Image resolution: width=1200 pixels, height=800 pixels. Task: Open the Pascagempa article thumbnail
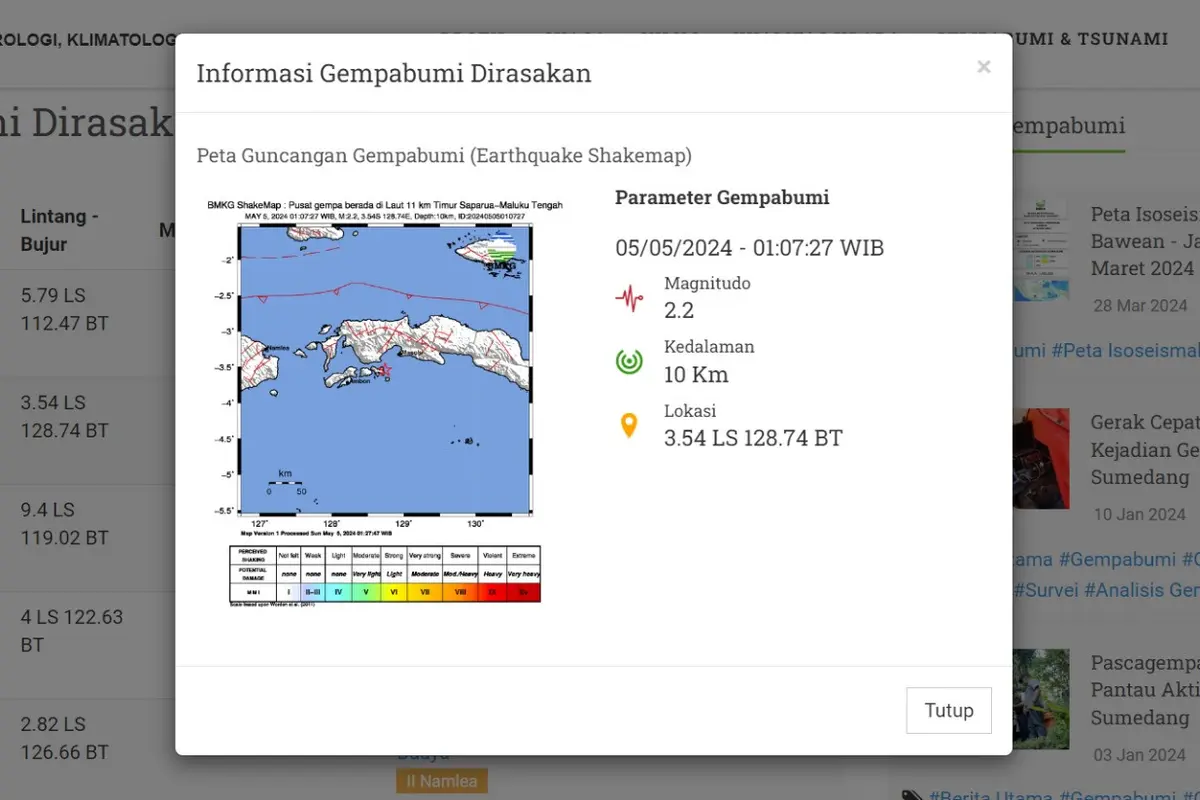coord(1041,699)
